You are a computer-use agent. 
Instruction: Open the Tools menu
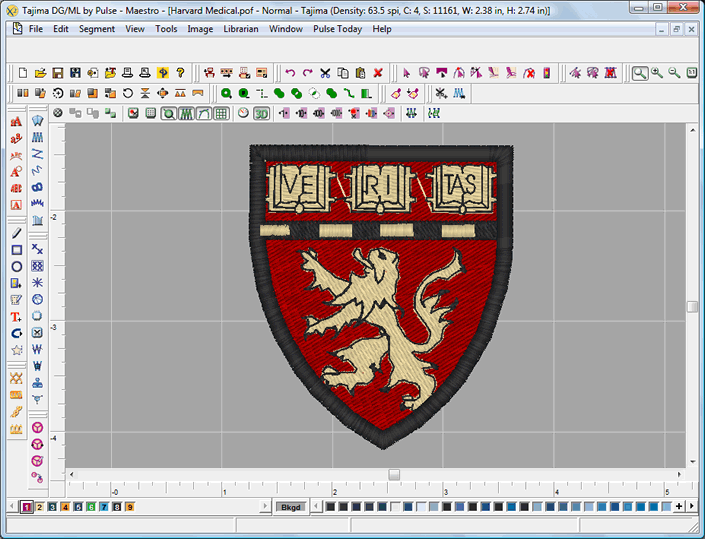click(166, 29)
